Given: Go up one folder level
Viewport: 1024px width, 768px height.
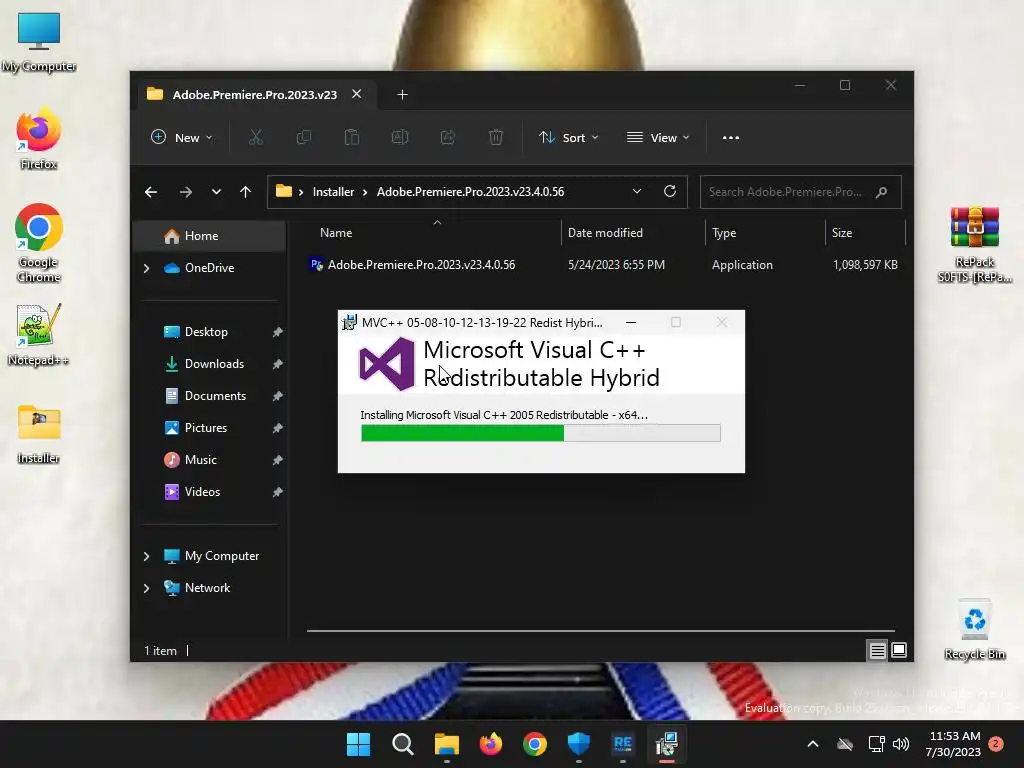Looking at the screenshot, I should pyautogui.click(x=246, y=192).
